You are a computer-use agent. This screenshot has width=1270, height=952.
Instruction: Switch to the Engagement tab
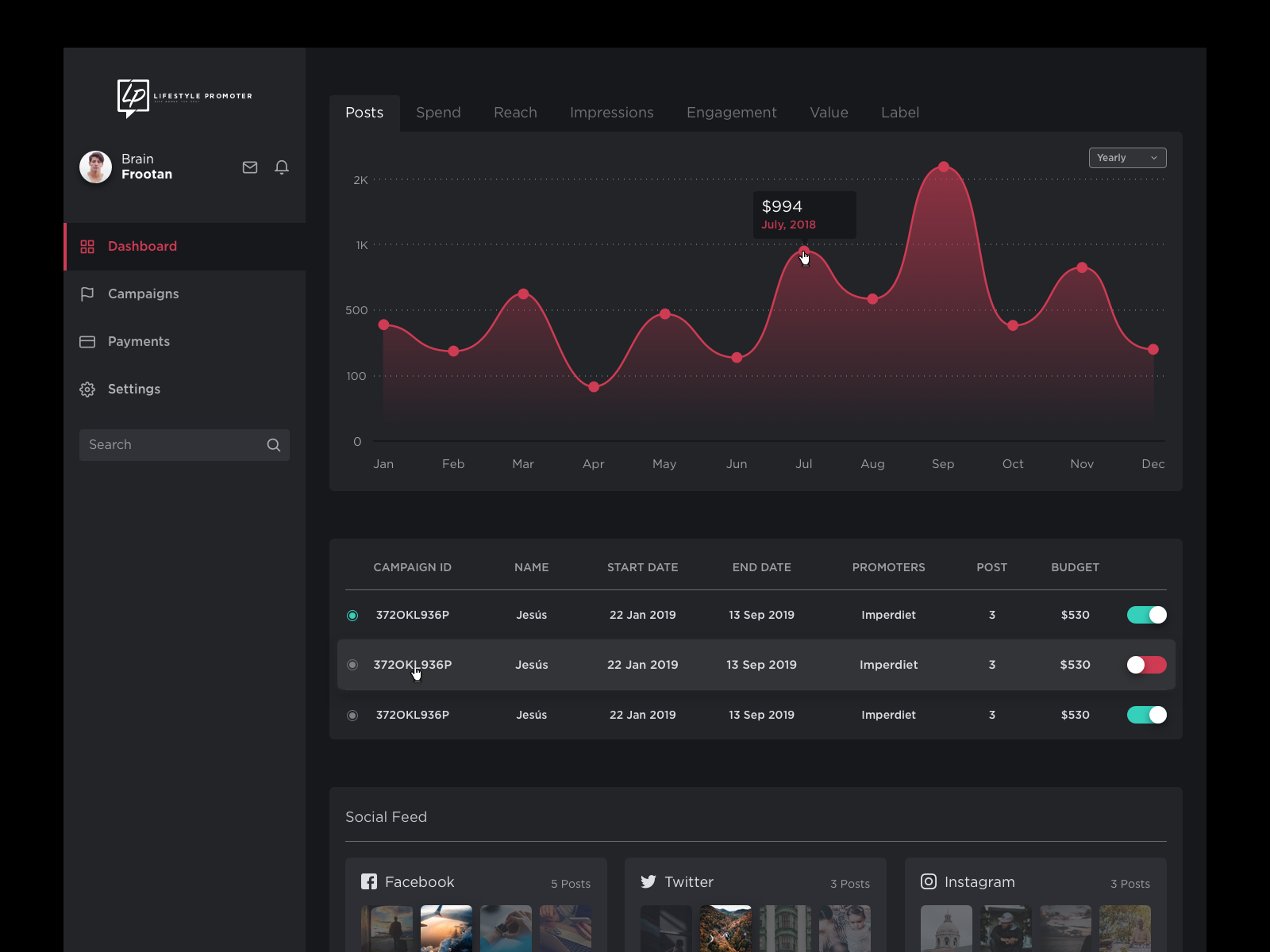click(x=731, y=113)
